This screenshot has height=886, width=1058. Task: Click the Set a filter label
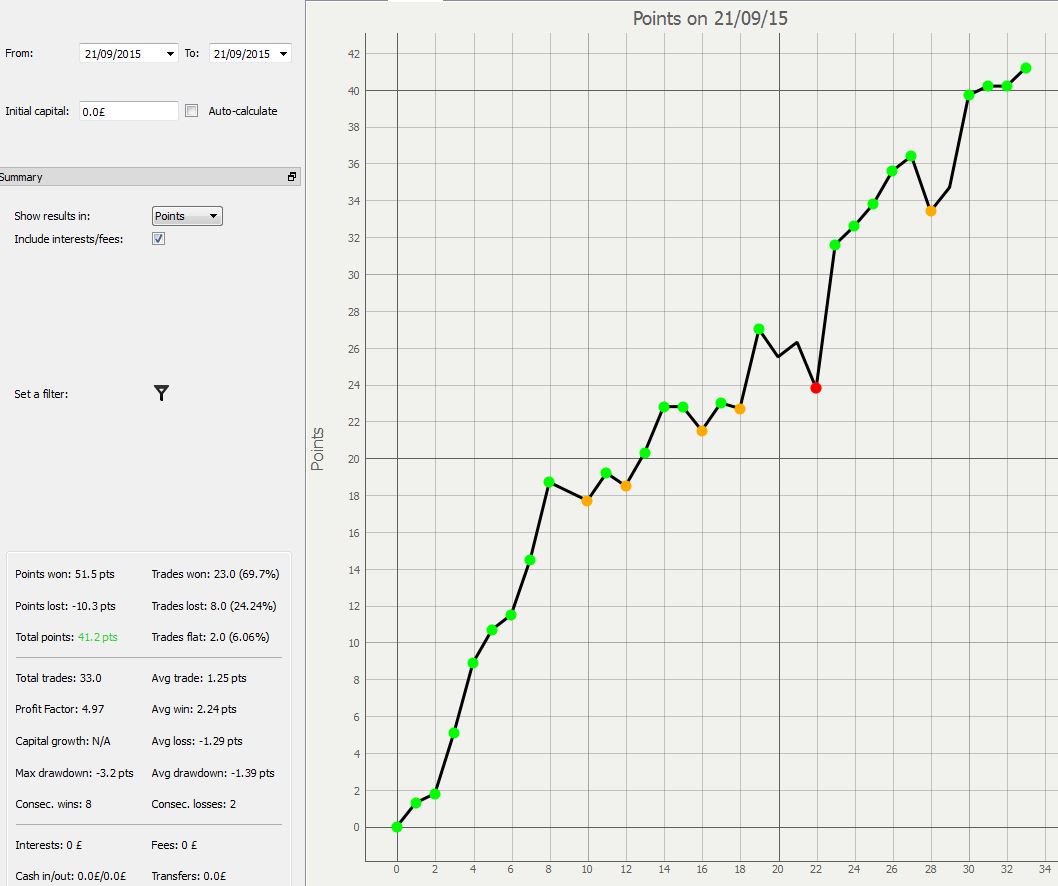pyautogui.click(x=41, y=394)
